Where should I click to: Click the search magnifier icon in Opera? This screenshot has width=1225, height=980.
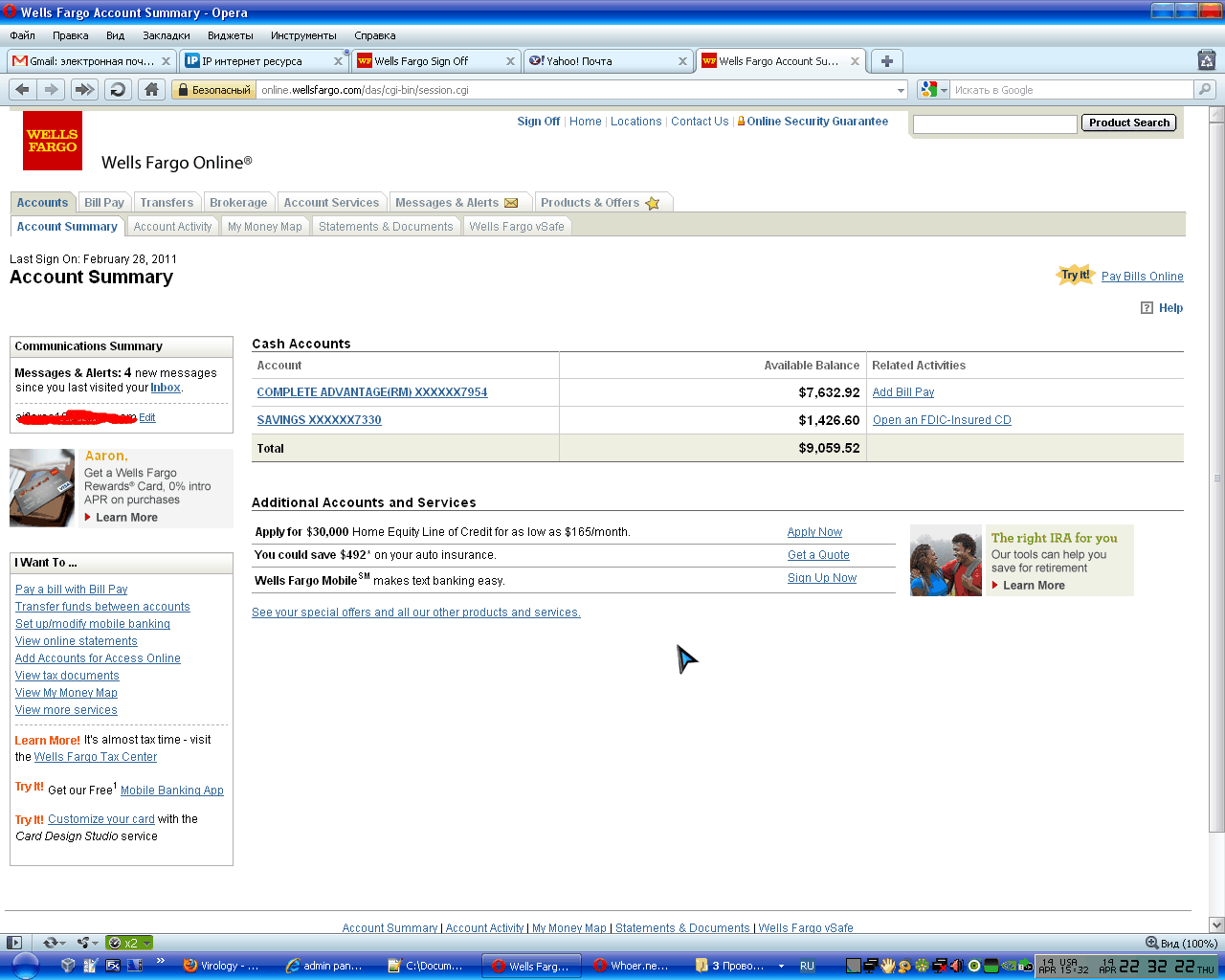tap(1205, 89)
